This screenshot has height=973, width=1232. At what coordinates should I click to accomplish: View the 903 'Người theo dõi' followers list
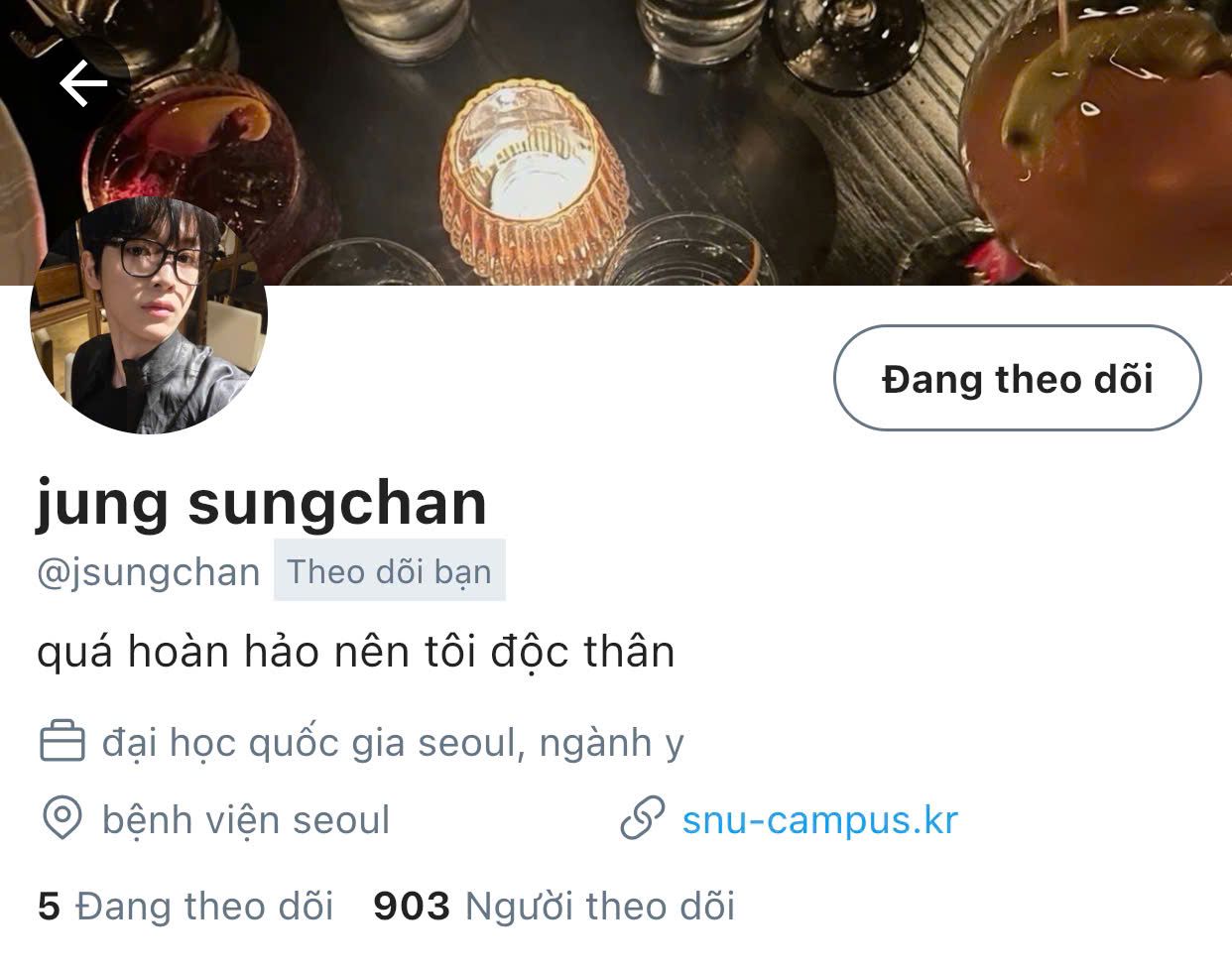tap(554, 907)
